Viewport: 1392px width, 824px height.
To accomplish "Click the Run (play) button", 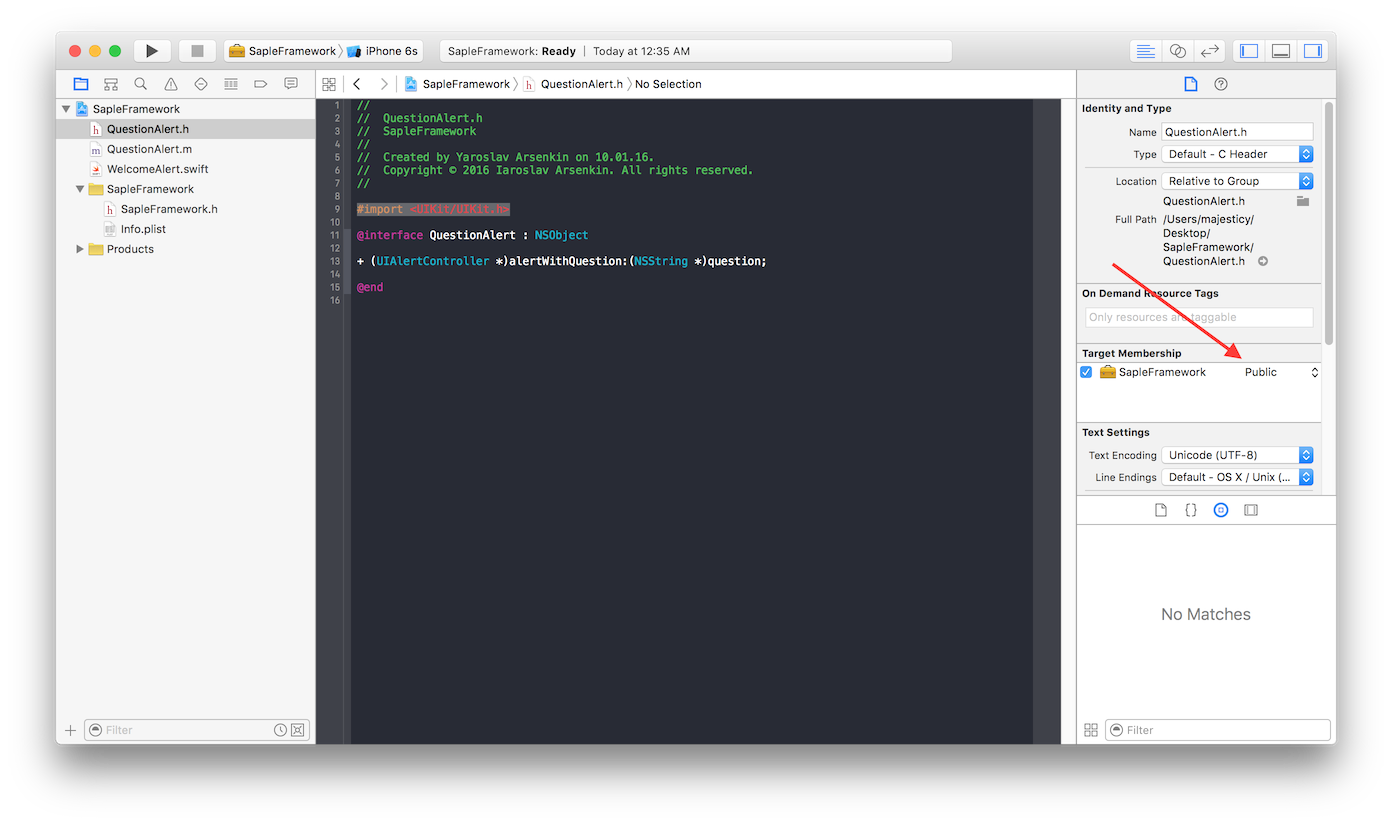I will [x=152, y=51].
